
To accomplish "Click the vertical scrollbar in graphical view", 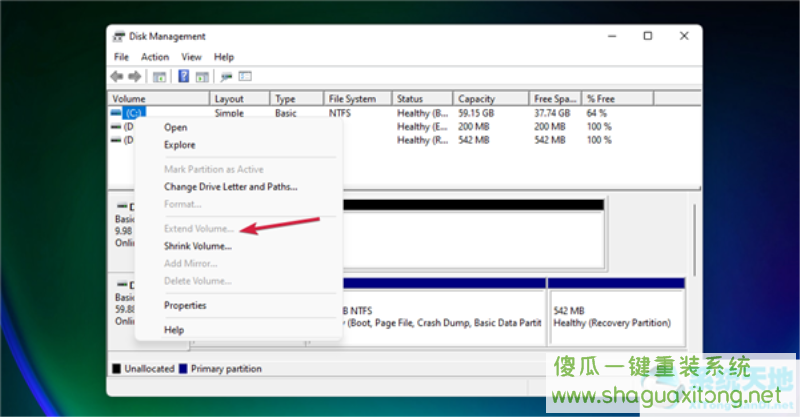I will coord(694,240).
